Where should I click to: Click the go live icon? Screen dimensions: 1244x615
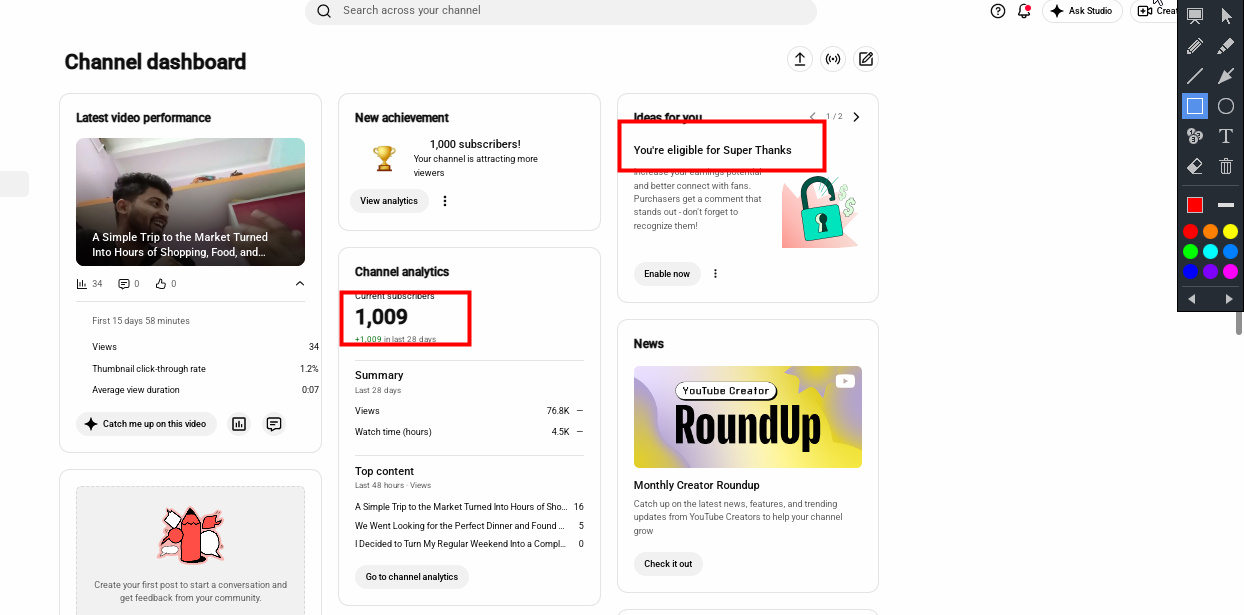coord(833,60)
